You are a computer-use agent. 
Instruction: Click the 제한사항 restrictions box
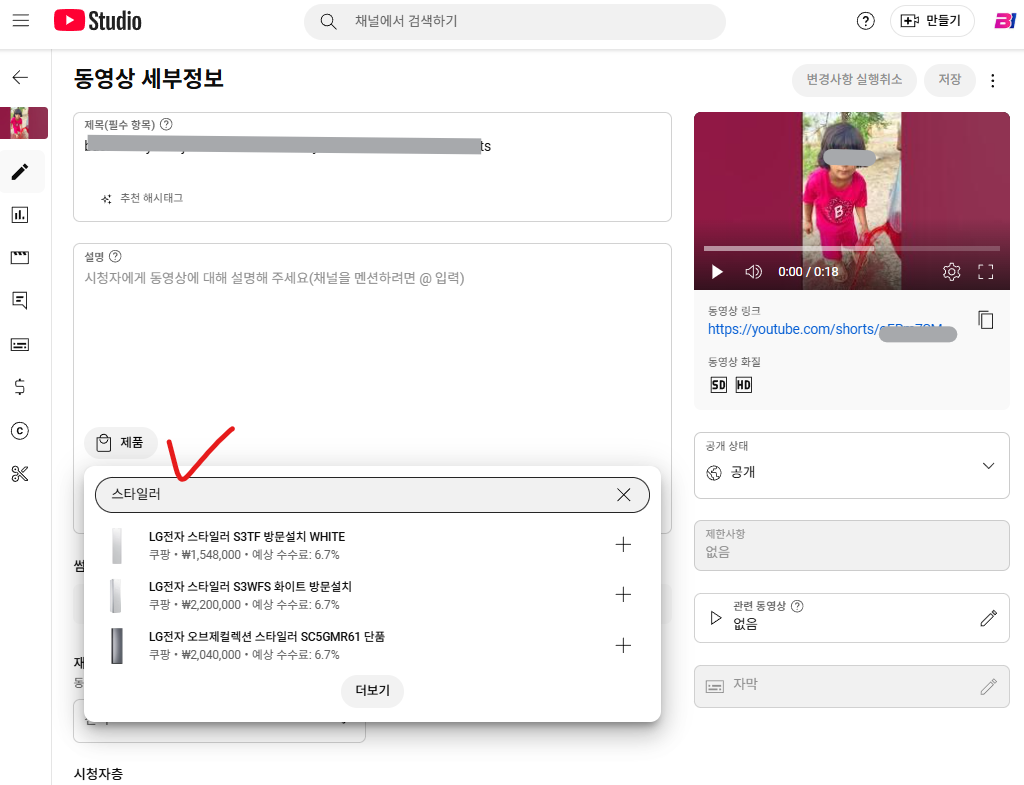coord(852,545)
